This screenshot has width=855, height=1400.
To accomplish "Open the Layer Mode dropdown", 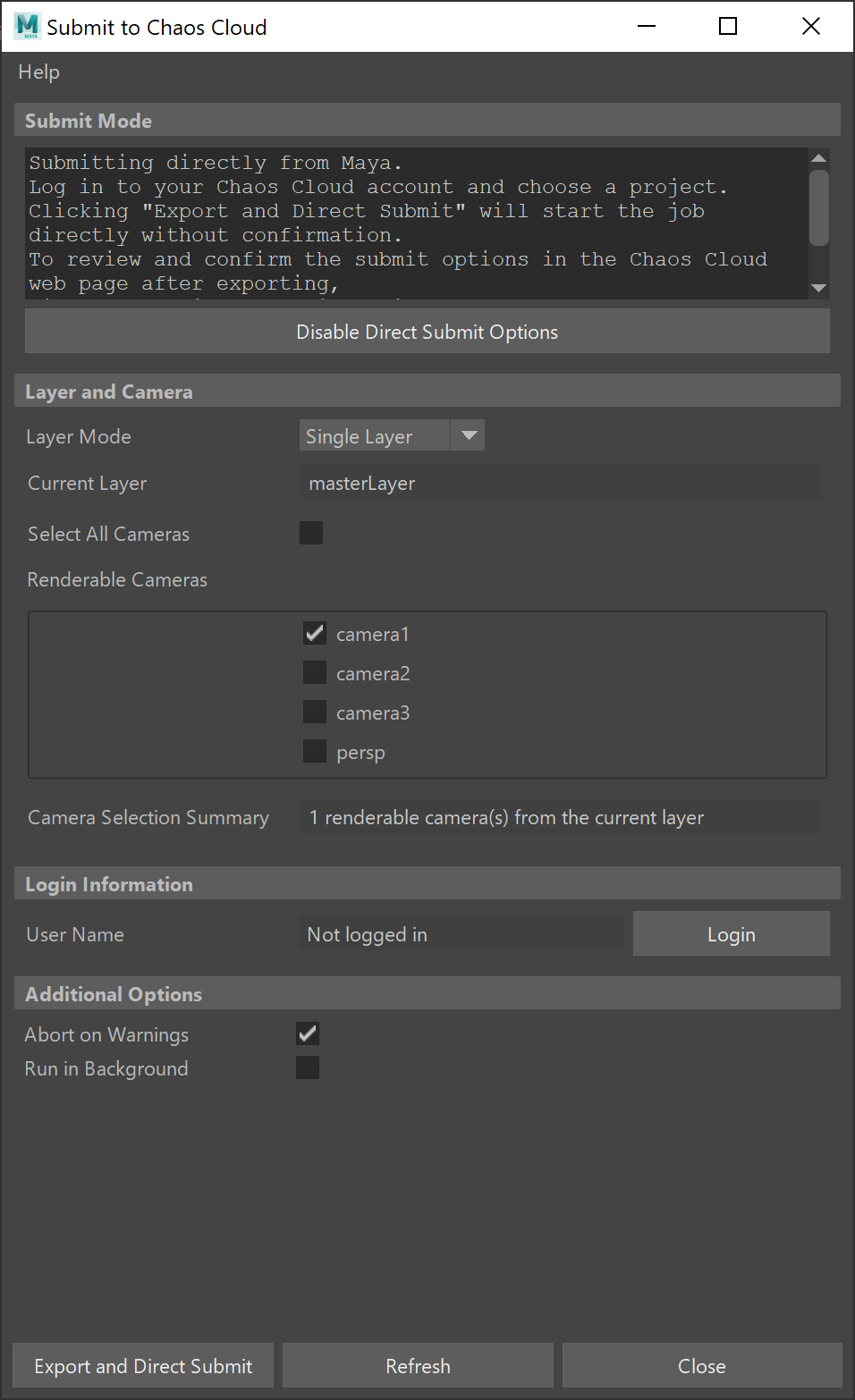I will 392,436.
